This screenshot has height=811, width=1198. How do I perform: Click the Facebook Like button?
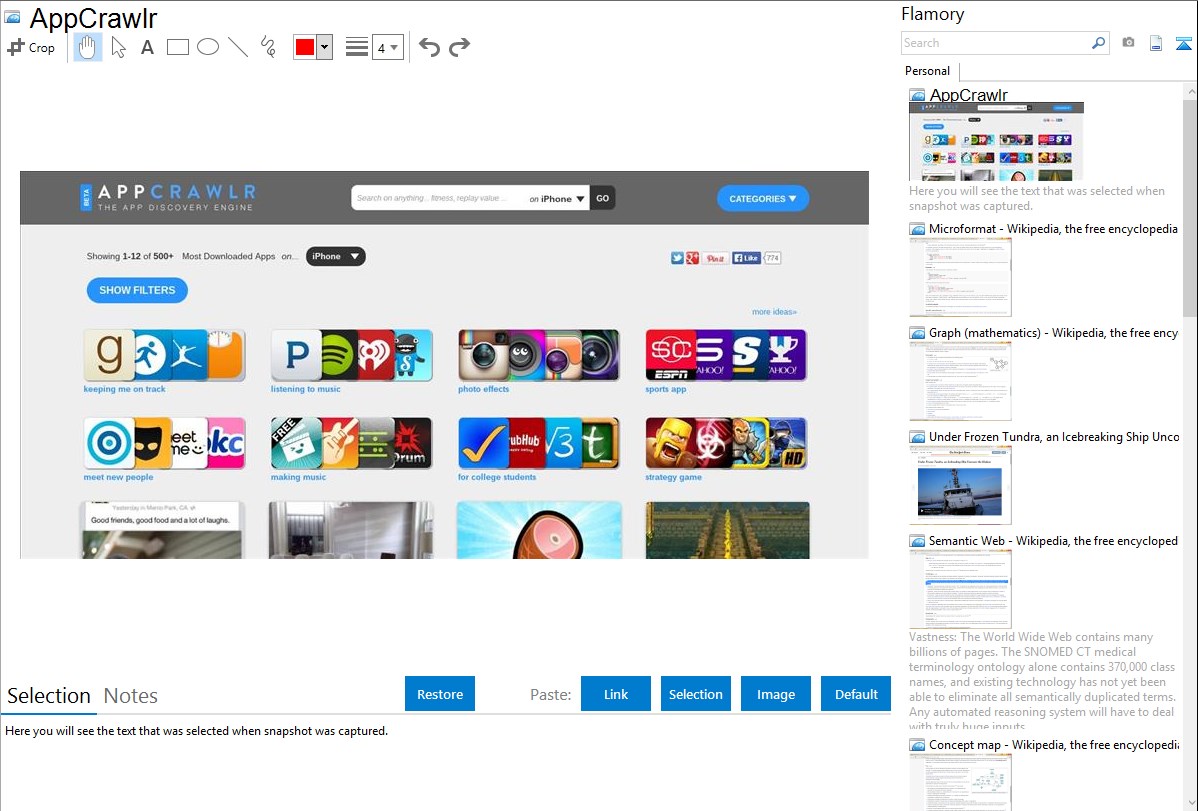[746, 258]
